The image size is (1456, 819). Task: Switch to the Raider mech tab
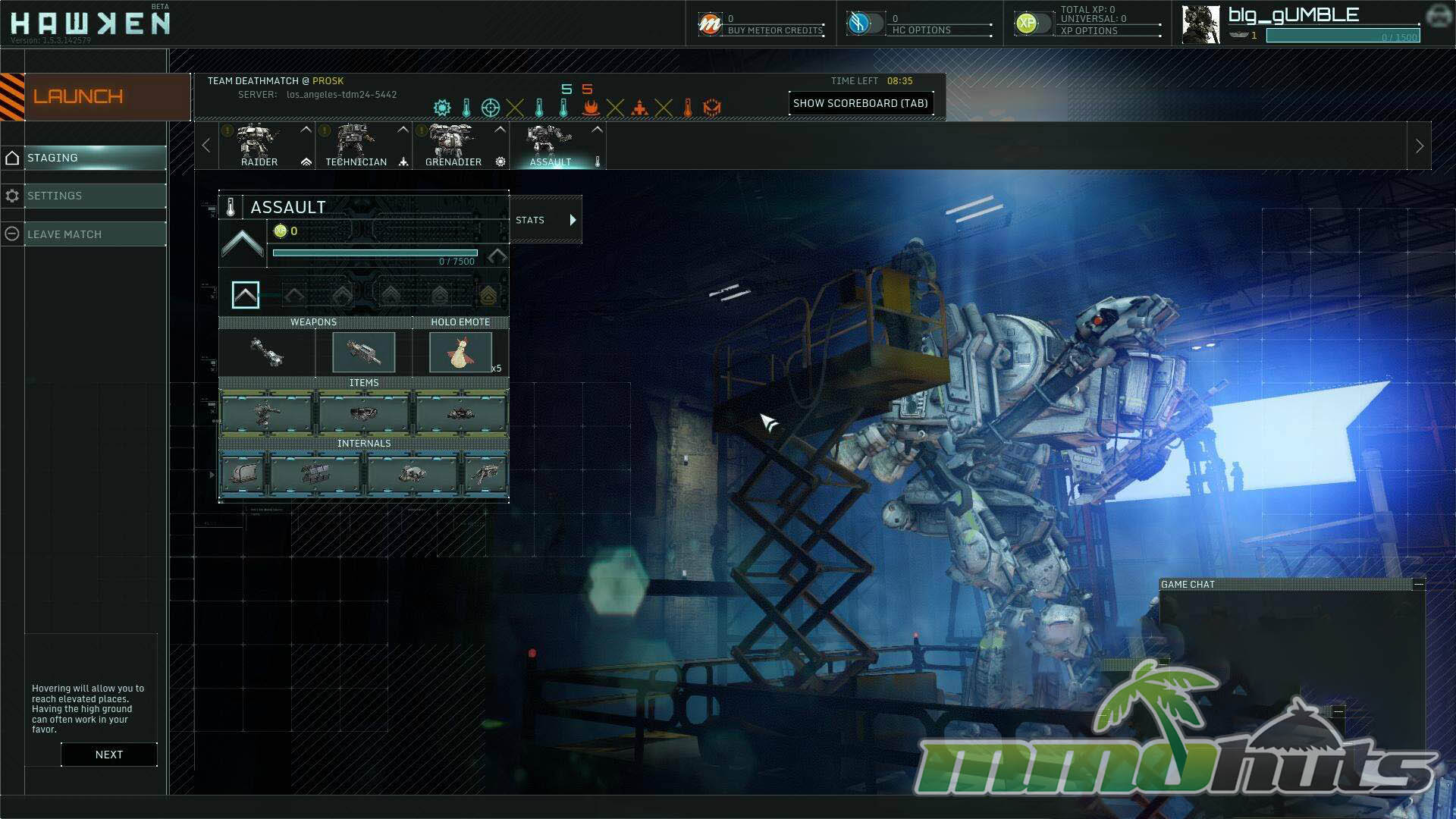[x=260, y=146]
